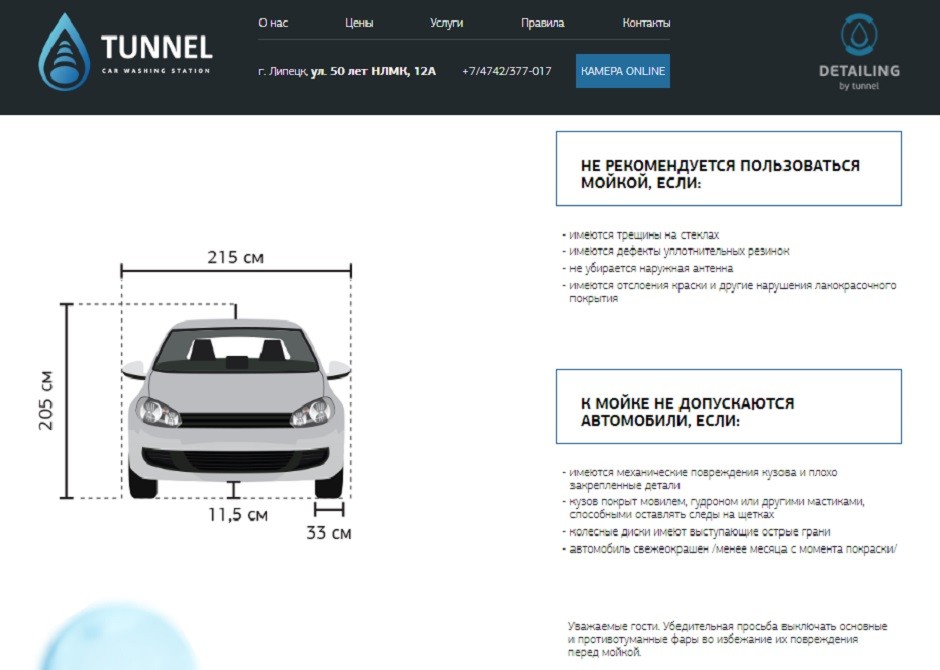
Task: Go to the Цены page
Action: [x=359, y=23]
